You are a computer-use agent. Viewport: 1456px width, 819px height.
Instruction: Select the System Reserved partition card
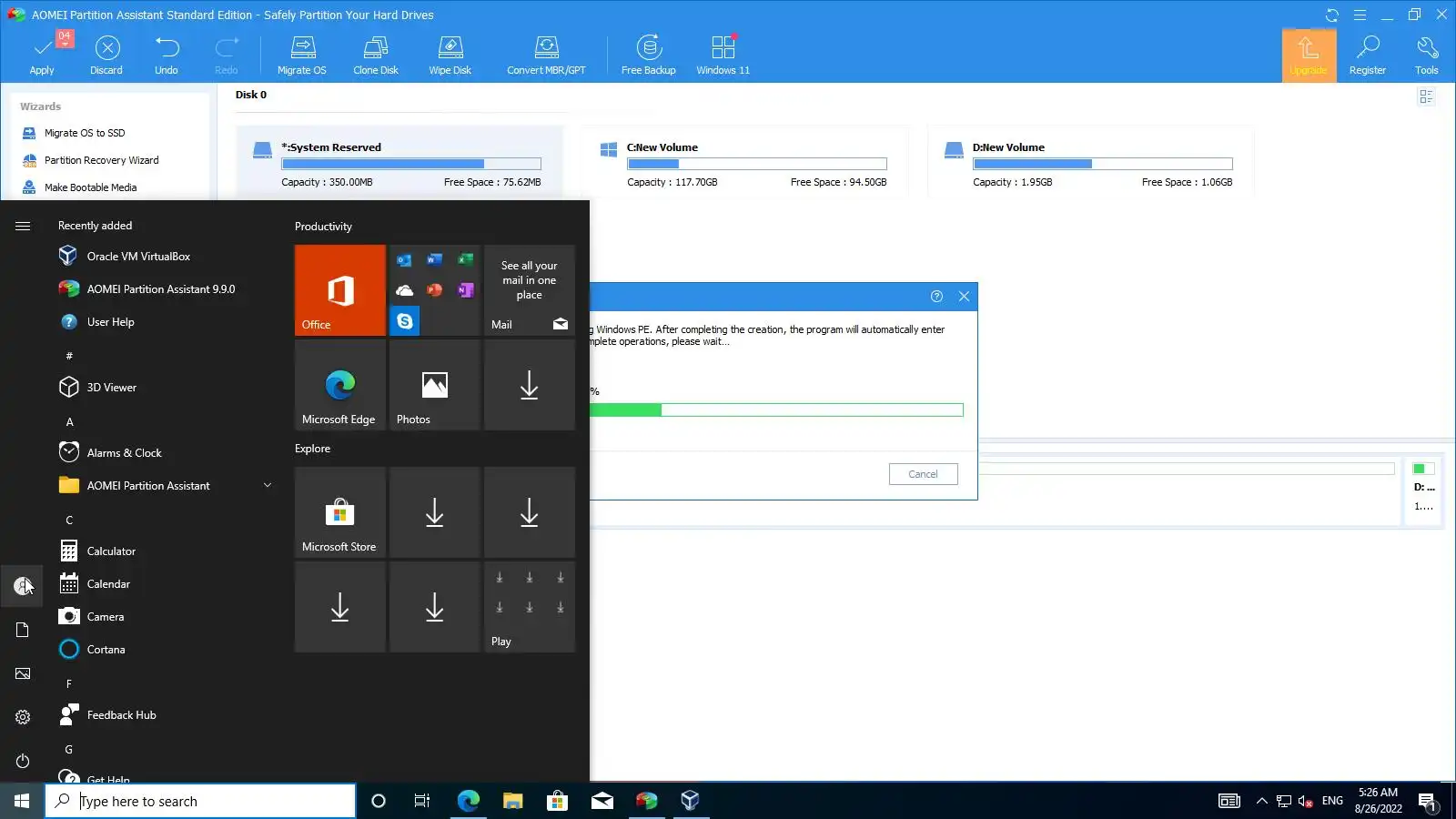pyautogui.click(x=399, y=162)
